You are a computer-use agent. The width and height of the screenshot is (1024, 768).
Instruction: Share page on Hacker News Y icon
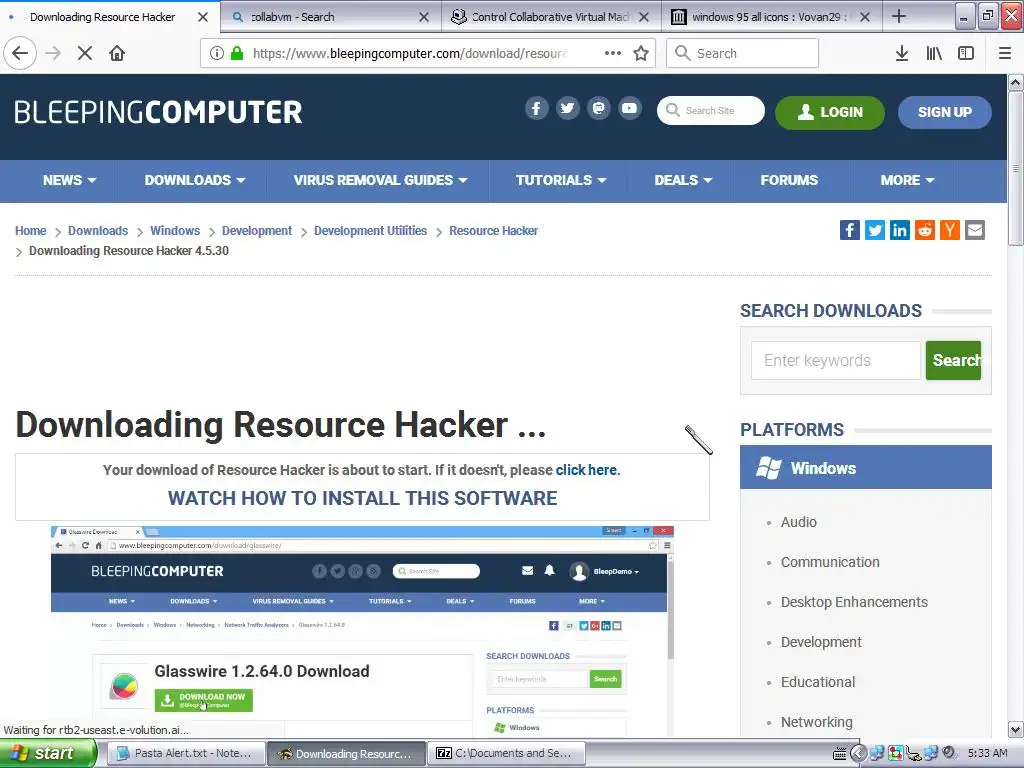(950, 230)
